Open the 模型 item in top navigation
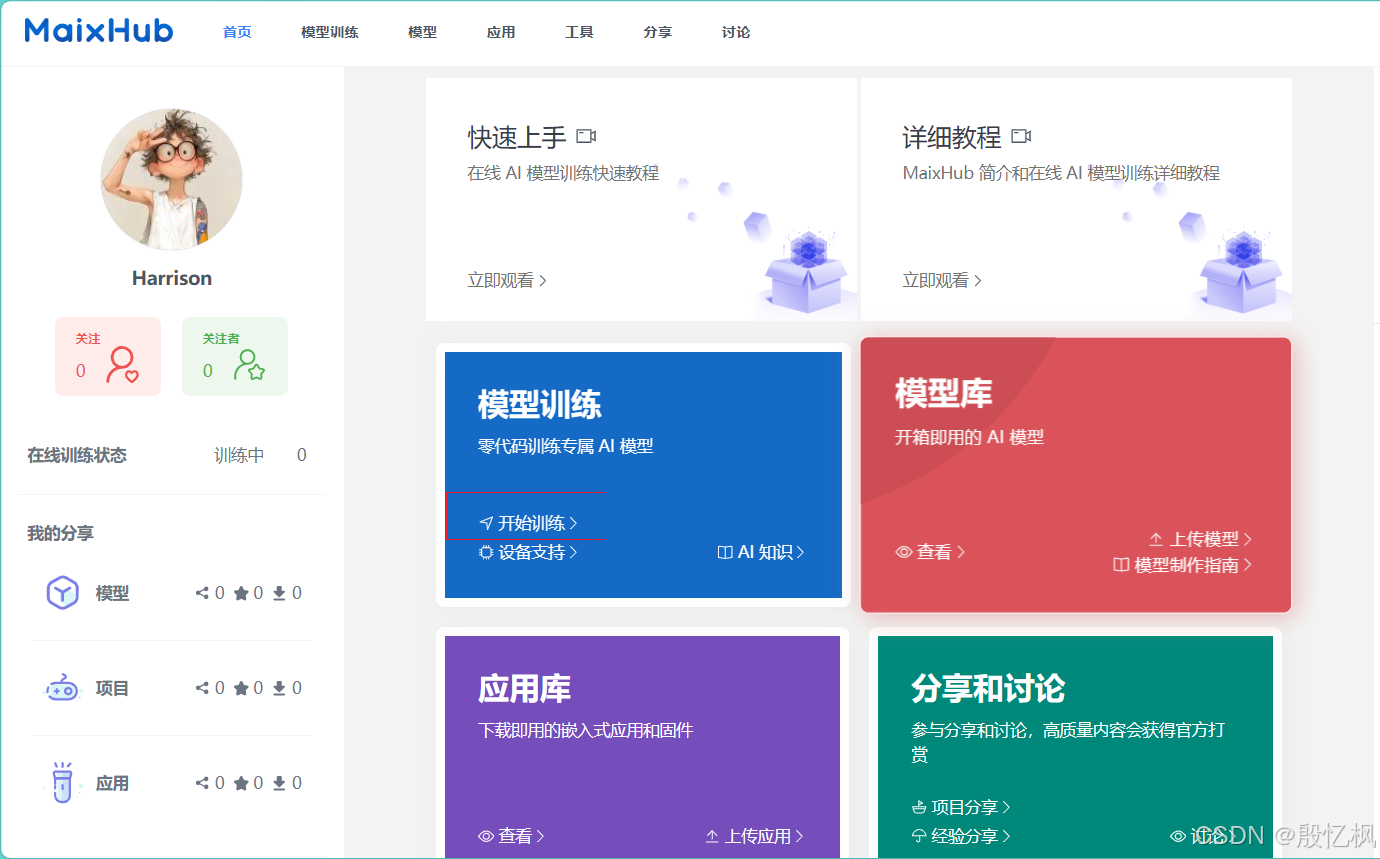 coord(422,32)
